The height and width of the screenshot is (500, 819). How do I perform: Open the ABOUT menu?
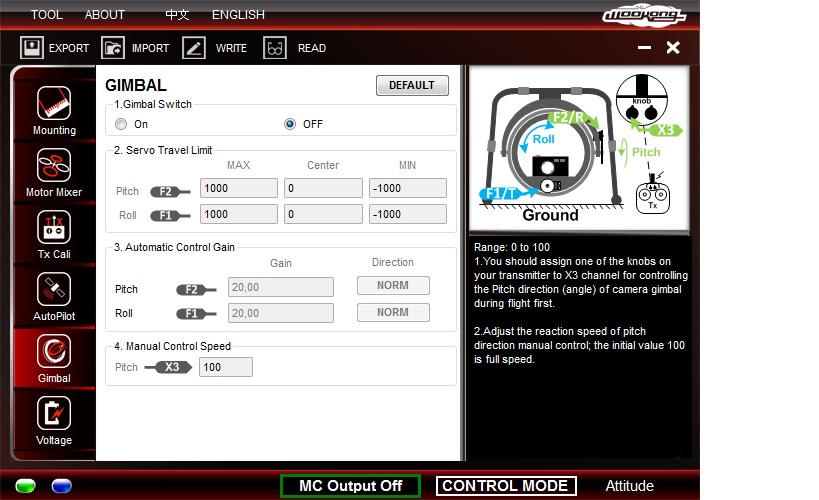point(105,15)
